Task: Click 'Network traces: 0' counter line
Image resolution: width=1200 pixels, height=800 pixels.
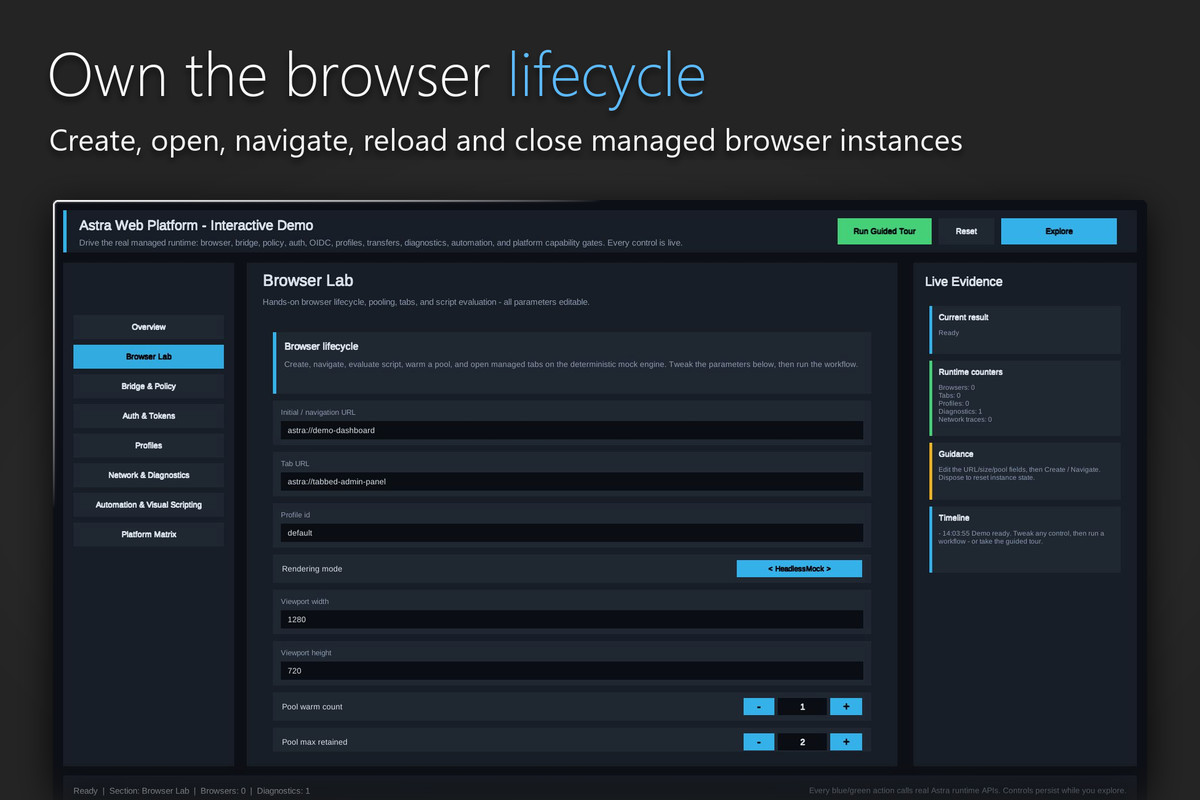Action: [965, 419]
